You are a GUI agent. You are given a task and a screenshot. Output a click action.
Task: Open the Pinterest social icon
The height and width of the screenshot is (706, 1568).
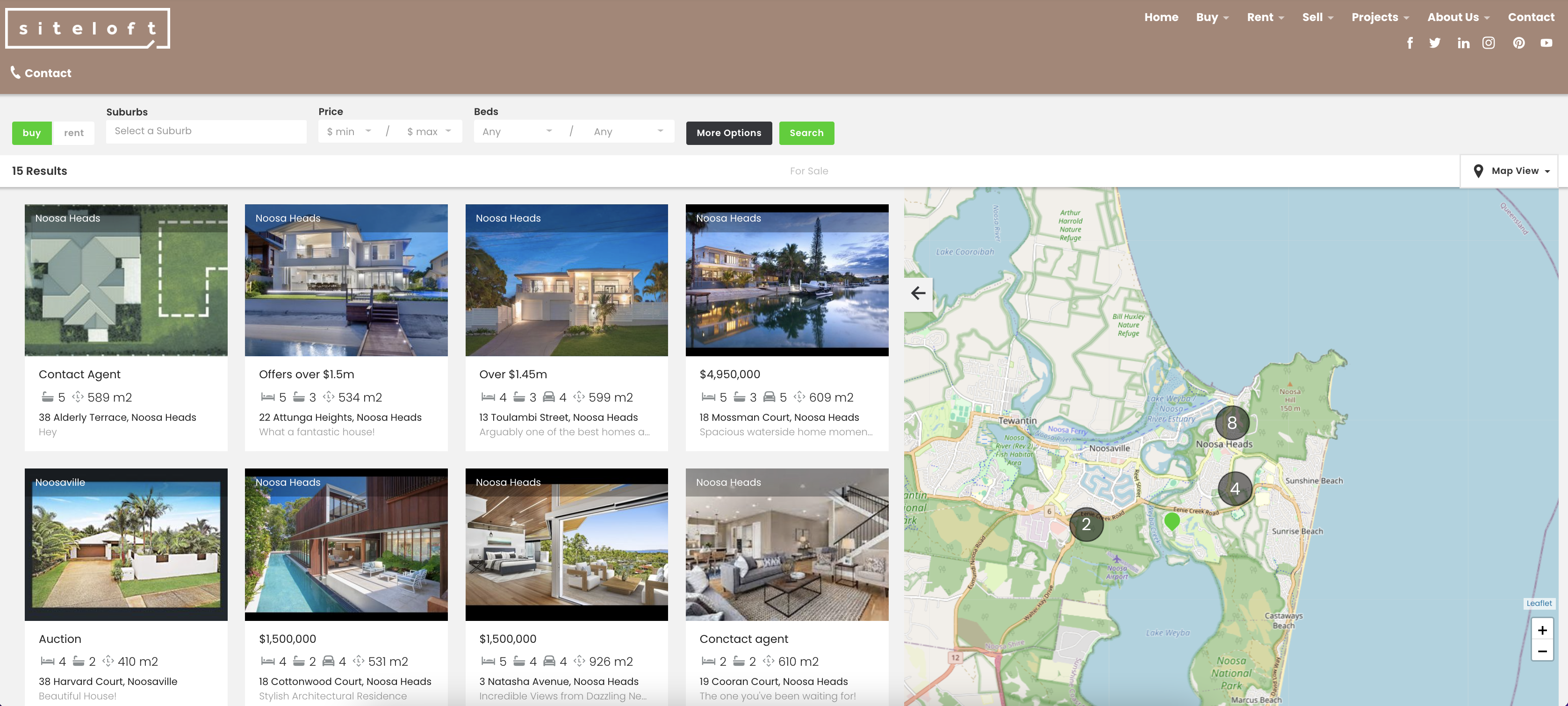(1519, 43)
